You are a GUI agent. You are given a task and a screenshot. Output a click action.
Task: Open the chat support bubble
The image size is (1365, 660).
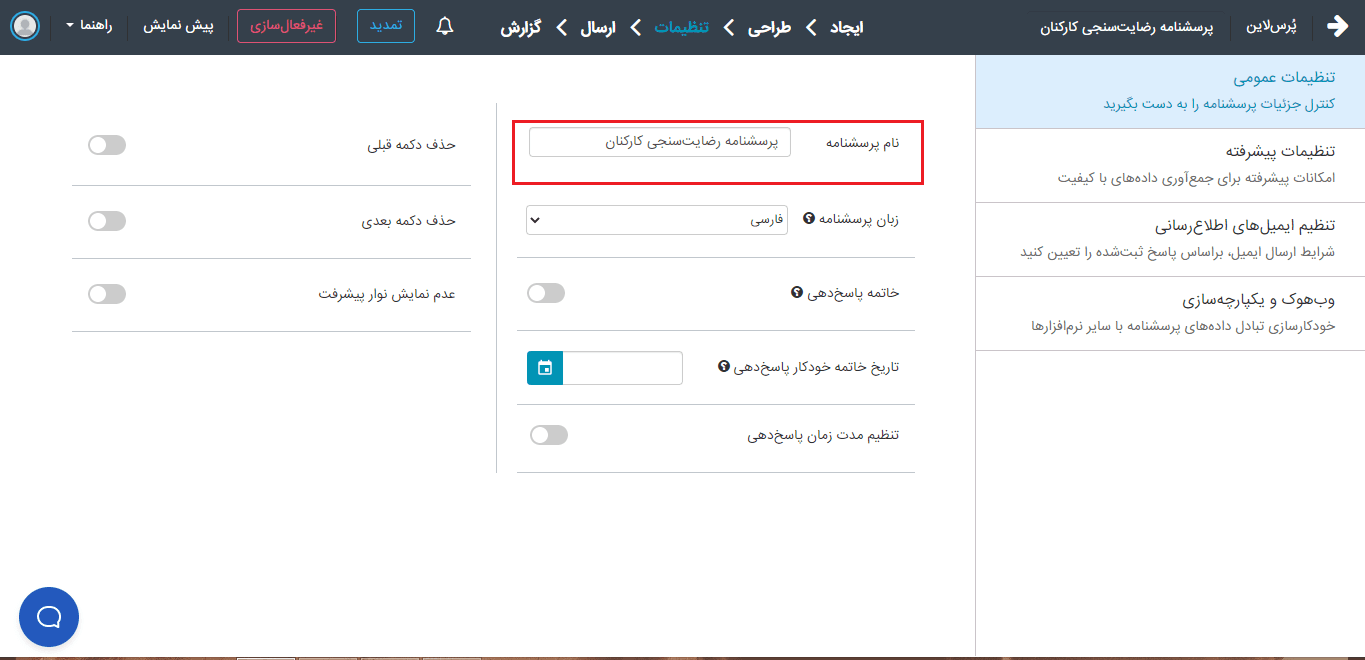49,617
